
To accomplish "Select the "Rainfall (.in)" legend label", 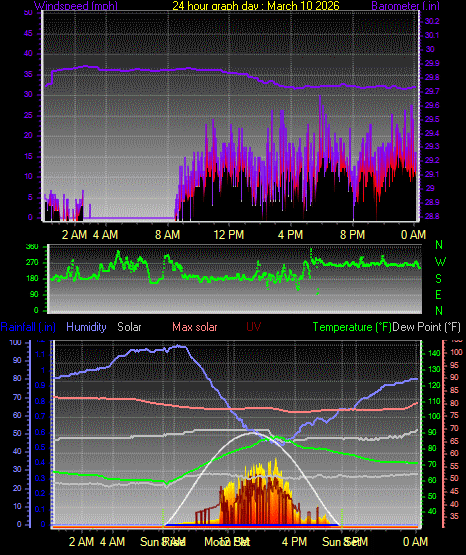I will [28, 327].
